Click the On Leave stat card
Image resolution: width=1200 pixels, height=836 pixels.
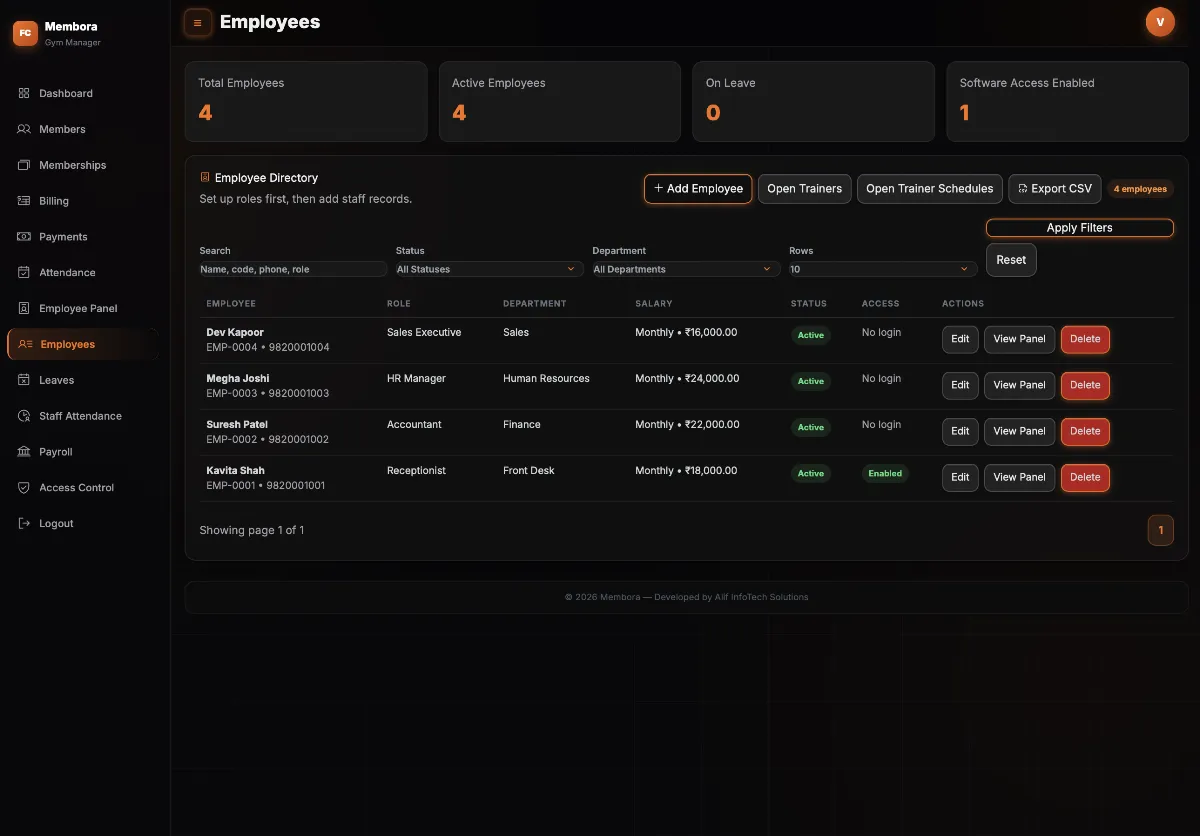coord(814,102)
